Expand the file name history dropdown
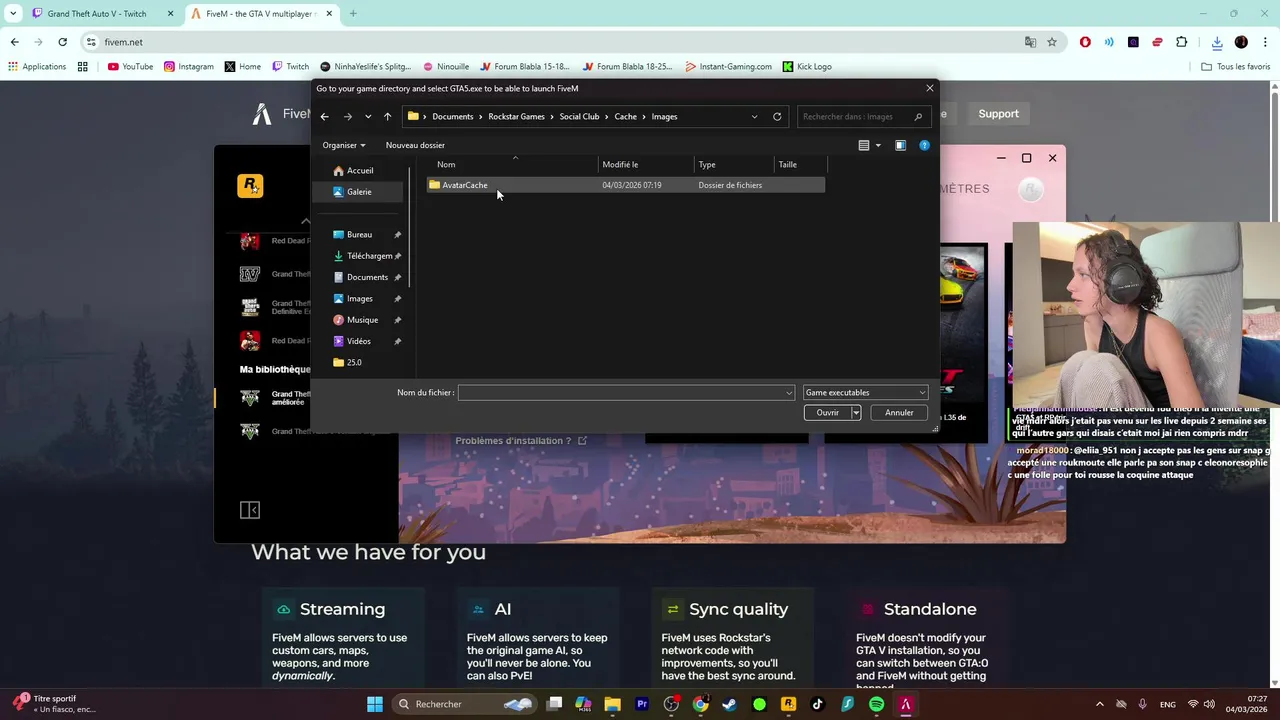 pos(789,393)
